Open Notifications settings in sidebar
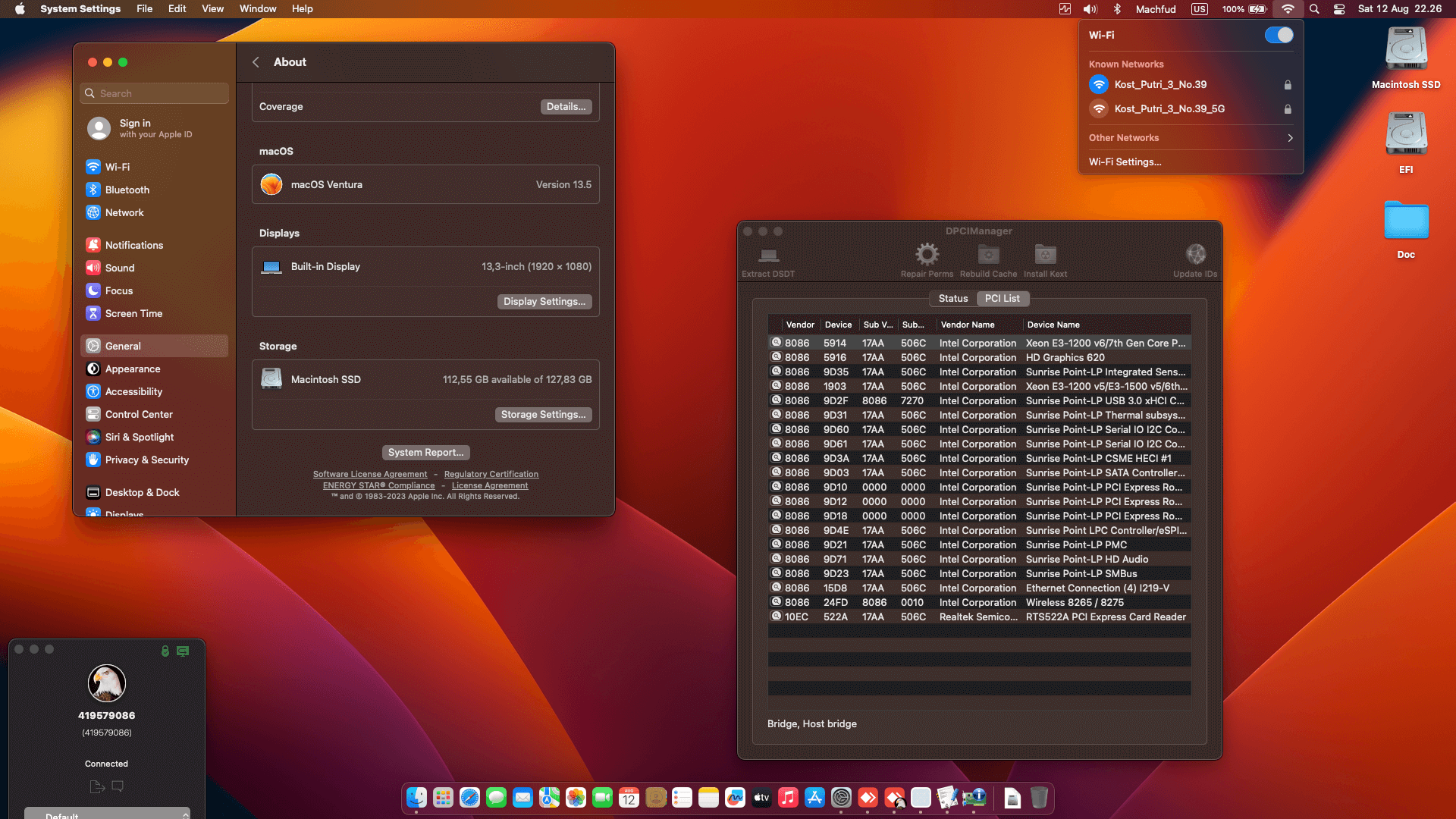This screenshot has height=819, width=1456. click(155, 245)
